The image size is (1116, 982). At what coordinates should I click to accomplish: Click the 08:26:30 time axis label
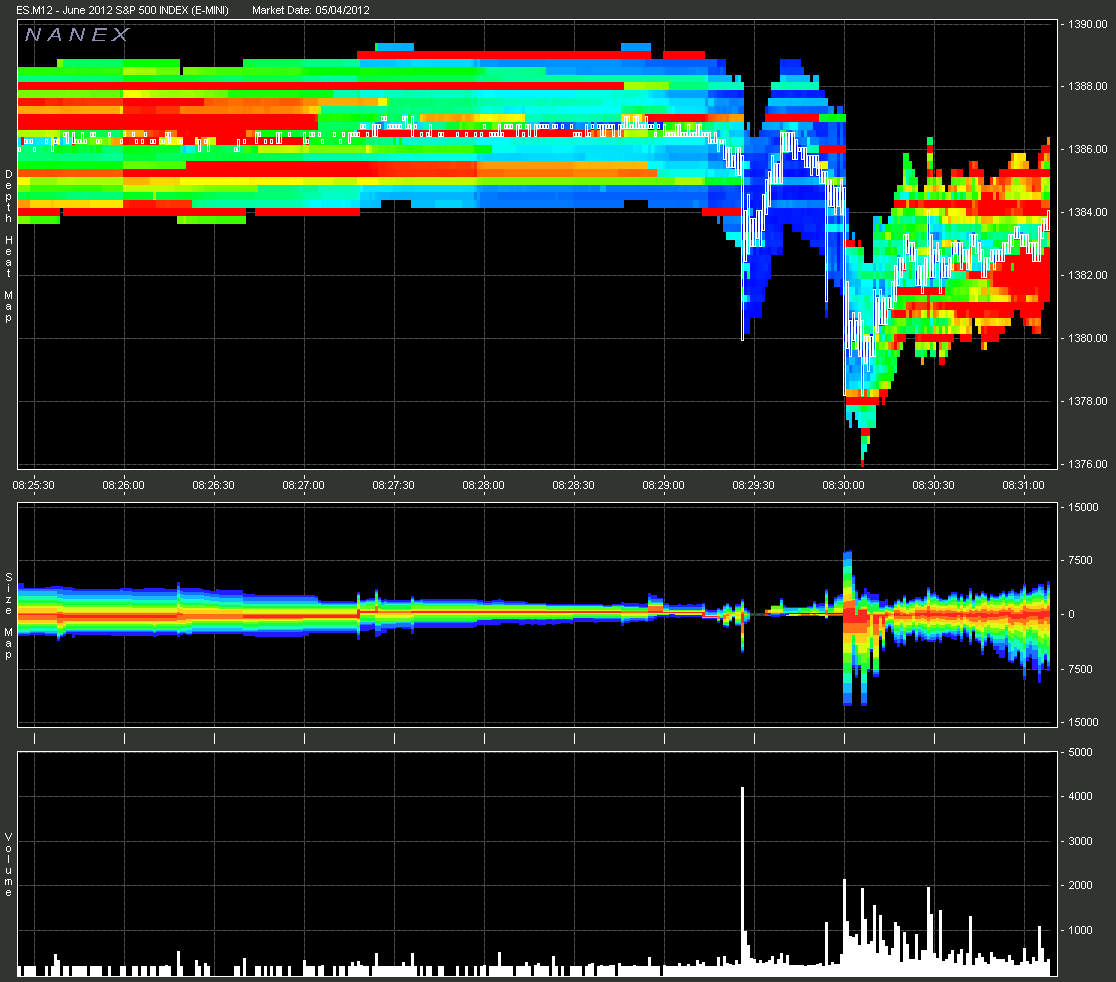point(214,485)
